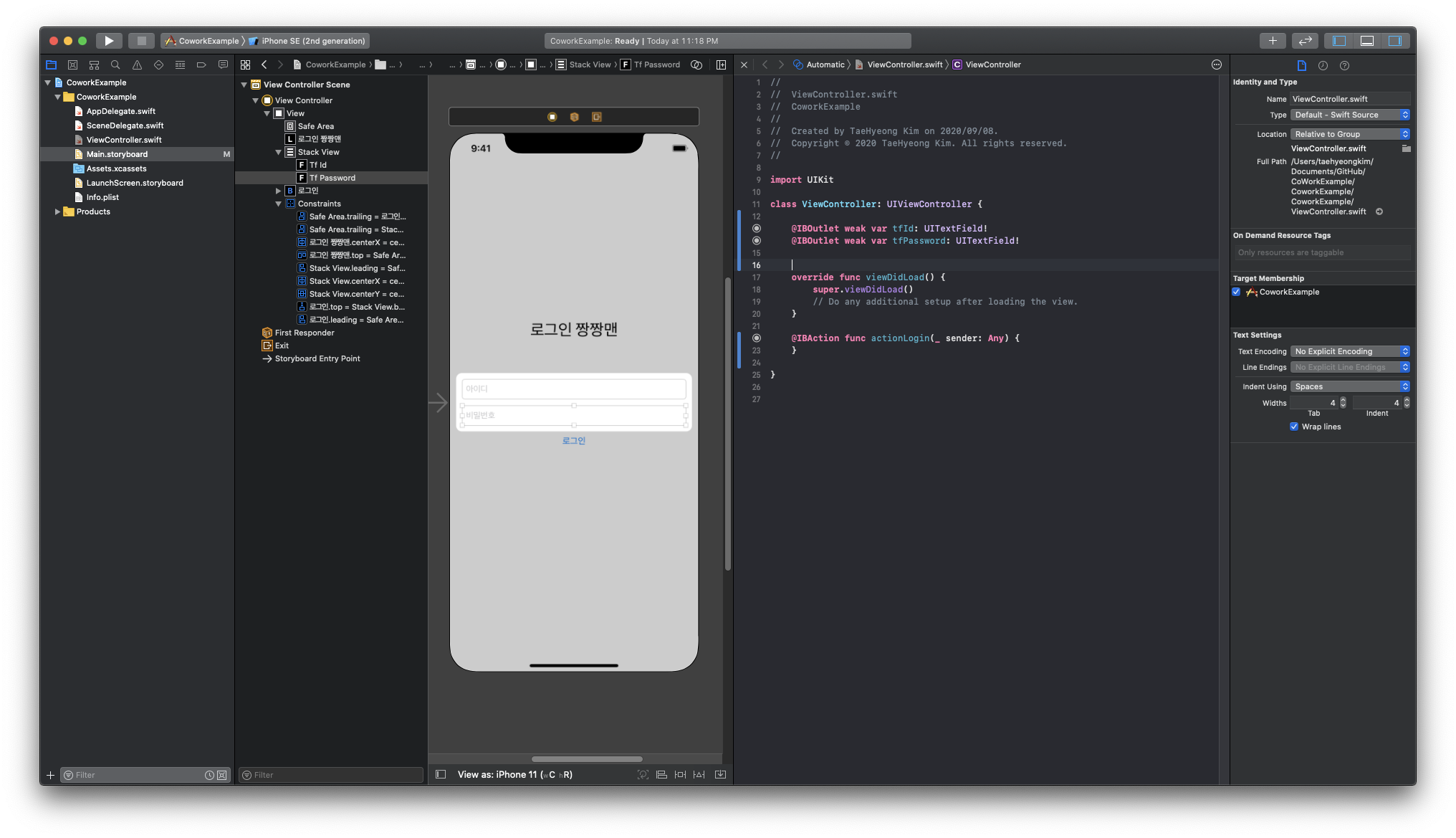Click the code review arrows button
Image resolution: width=1456 pixels, height=838 pixels.
pos(1305,41)
